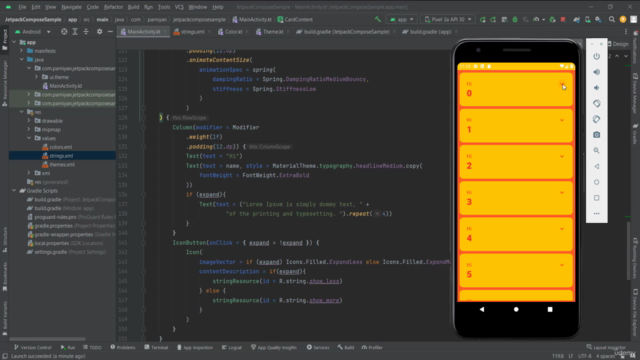Open the VCS menu
Viewport: 640px width, 360px height.
(x=179, y=7)
